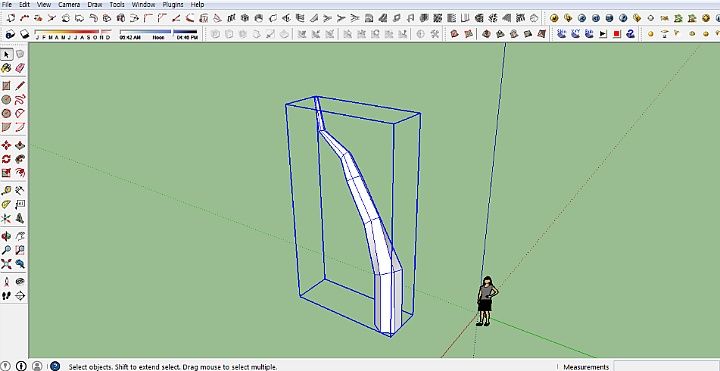Click the question mark status bar icon
720x371 pixels.
click(x=6, y=366)
